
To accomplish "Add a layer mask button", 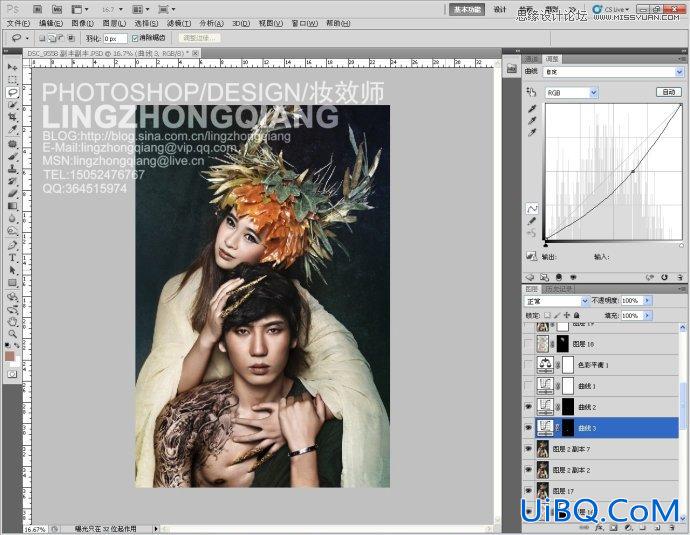I will (x=613, y=527).
